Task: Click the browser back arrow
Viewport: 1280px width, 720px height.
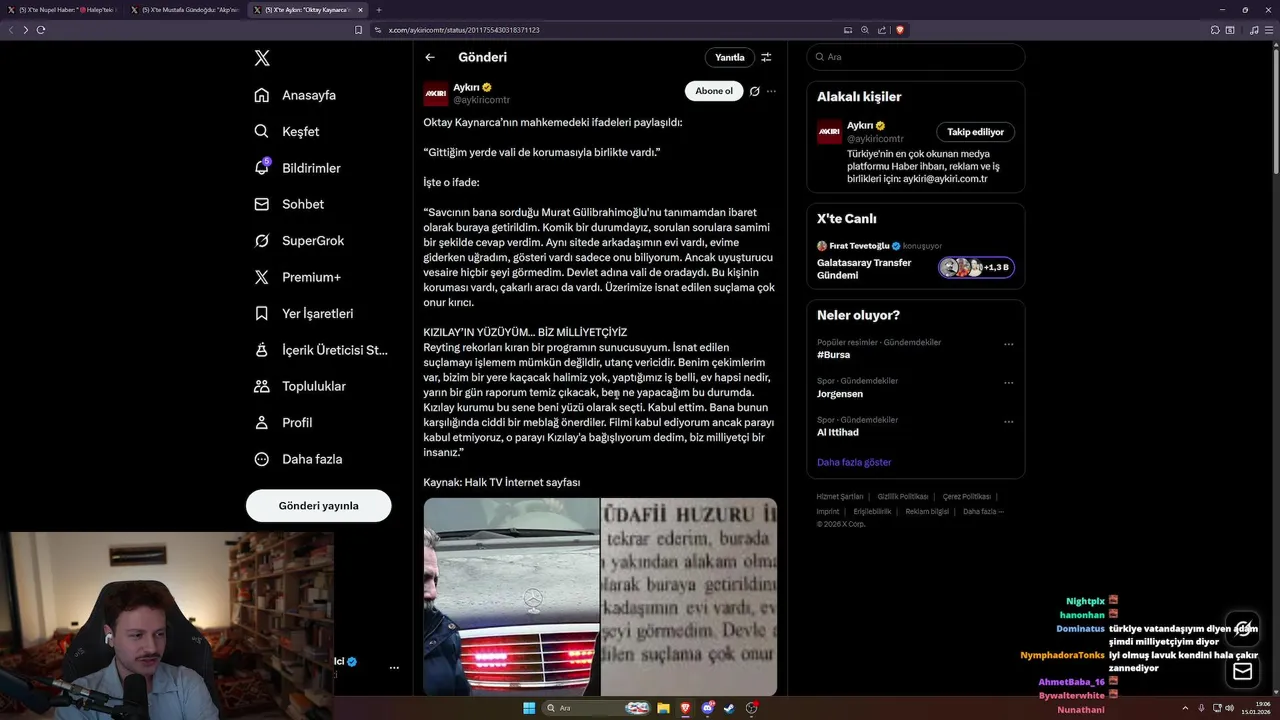Action: pyautogui.click(x=11, y=30)
